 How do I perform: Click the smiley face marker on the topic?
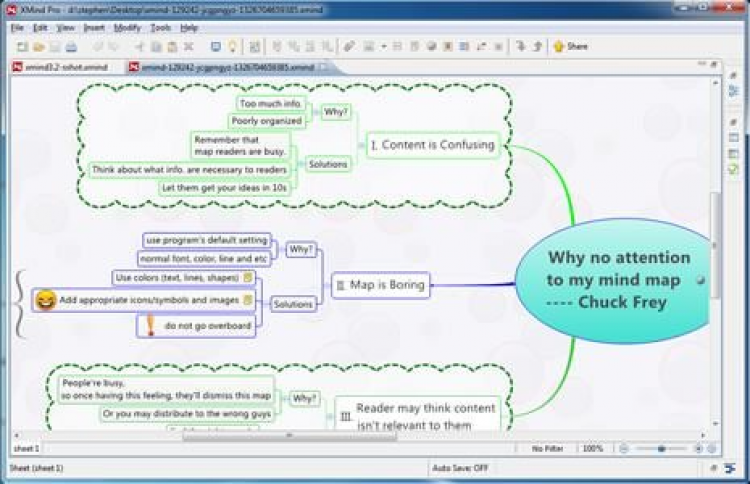click(x=45, y=300)
